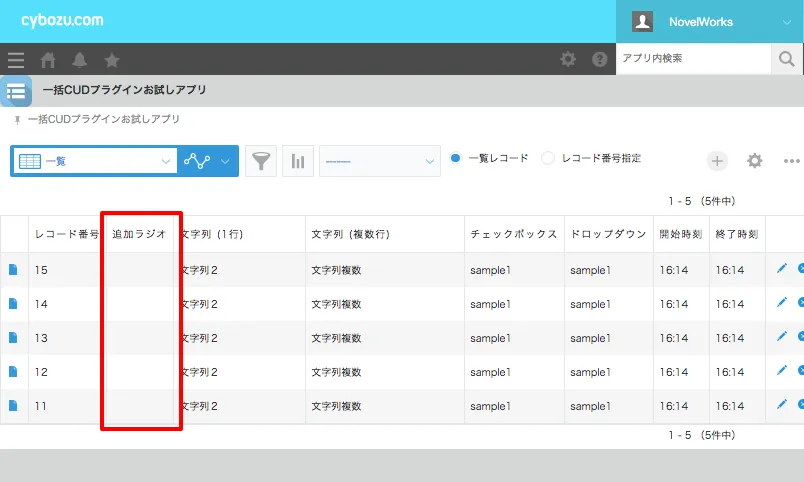The width and height of the screenshot is (804, 482).
Task: Go to the portal home icon
Action: pyautogui.click(x=48, y=60)
